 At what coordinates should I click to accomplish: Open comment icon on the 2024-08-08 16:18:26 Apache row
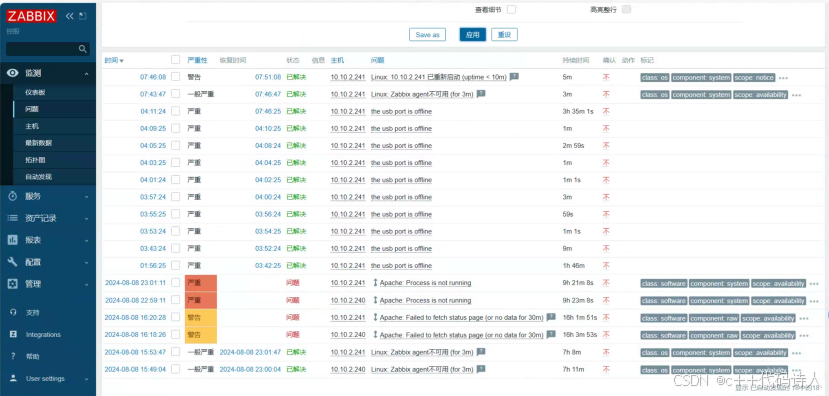(x=551, y=334)
